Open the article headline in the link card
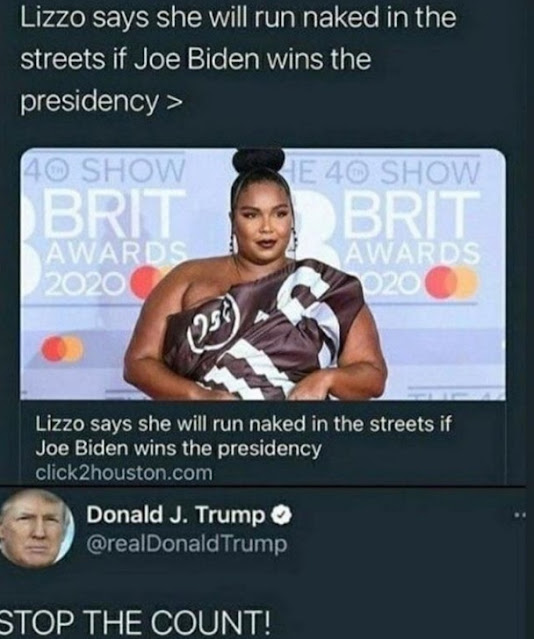 point(244,437)
